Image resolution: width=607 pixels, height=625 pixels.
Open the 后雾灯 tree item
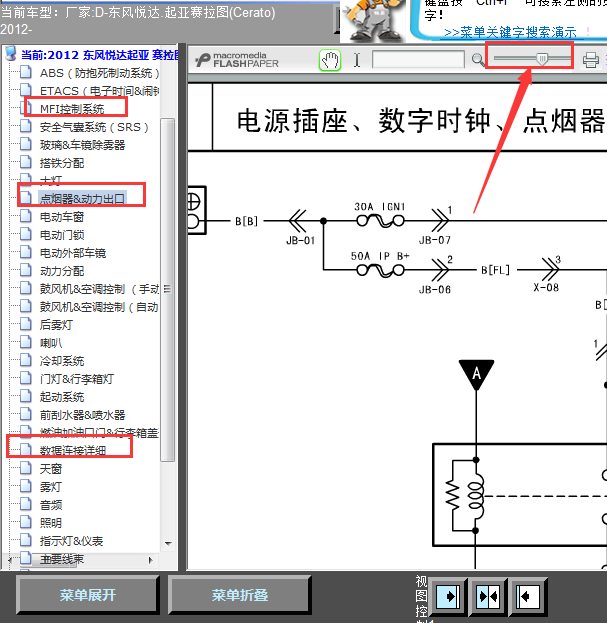56,325
